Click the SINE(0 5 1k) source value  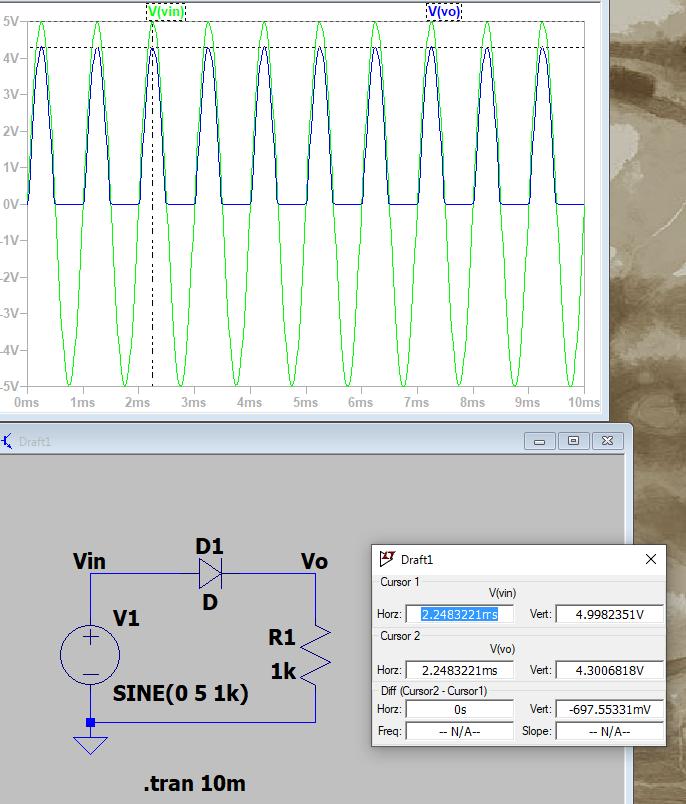181,693
